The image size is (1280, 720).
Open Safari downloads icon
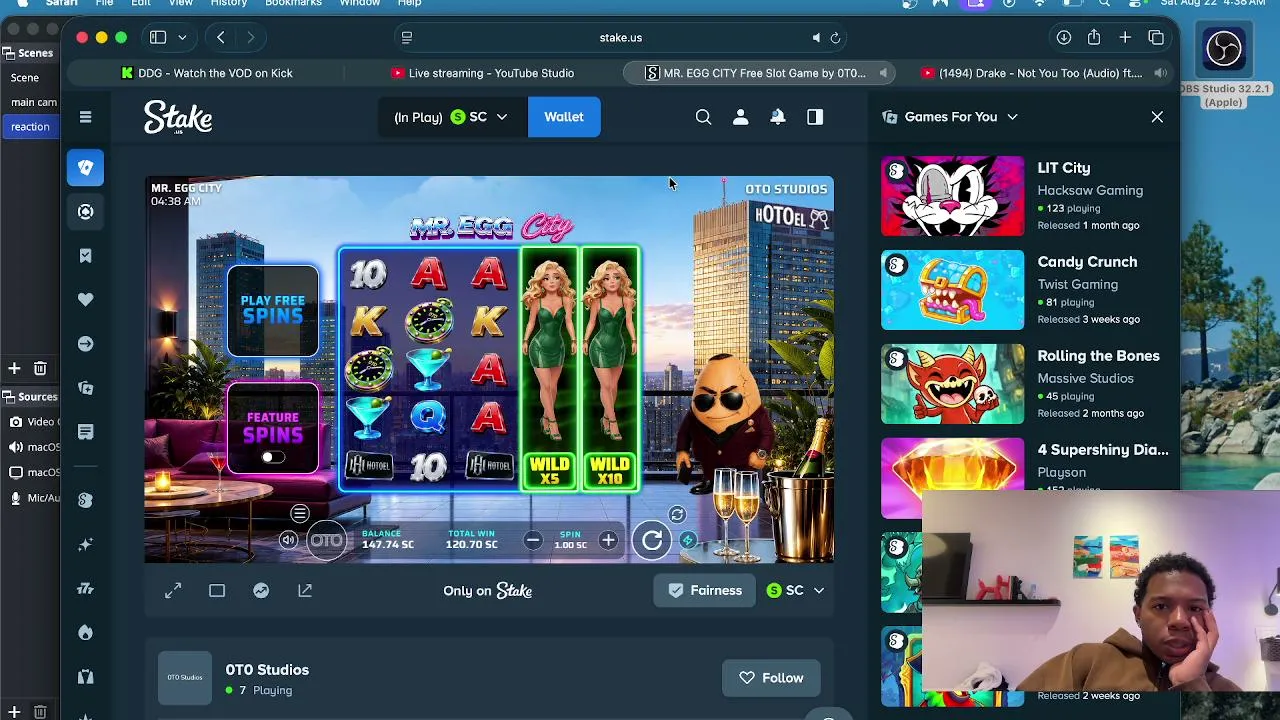(1064, 38)
